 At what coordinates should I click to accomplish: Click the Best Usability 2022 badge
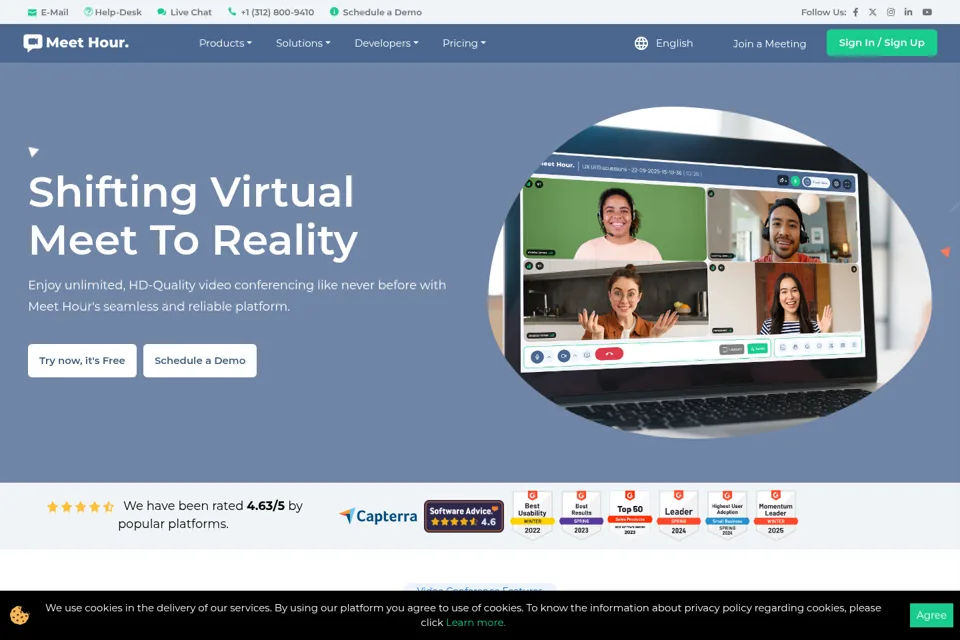point(532,514)
